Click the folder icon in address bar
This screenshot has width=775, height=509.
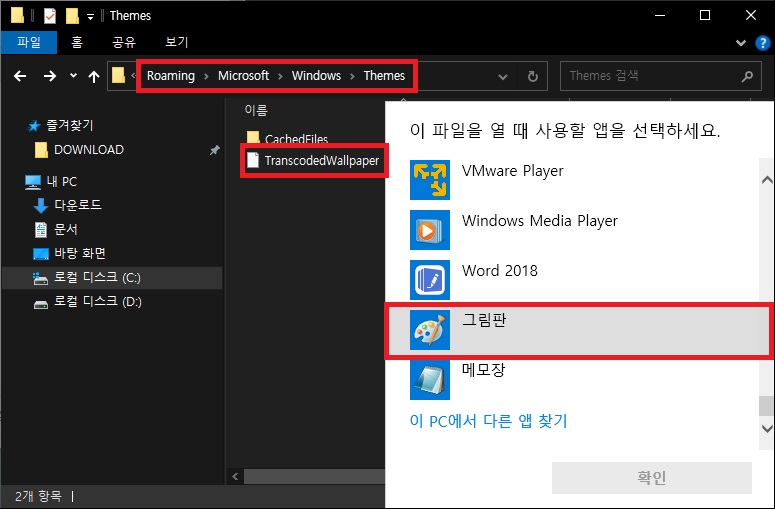pos(118,76)
